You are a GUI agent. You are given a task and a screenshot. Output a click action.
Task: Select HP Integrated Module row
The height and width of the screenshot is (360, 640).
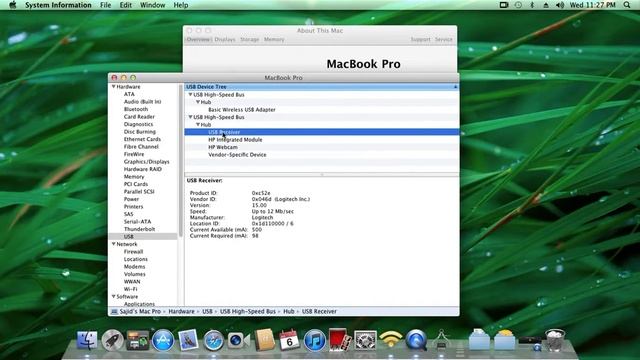[322, 140]
